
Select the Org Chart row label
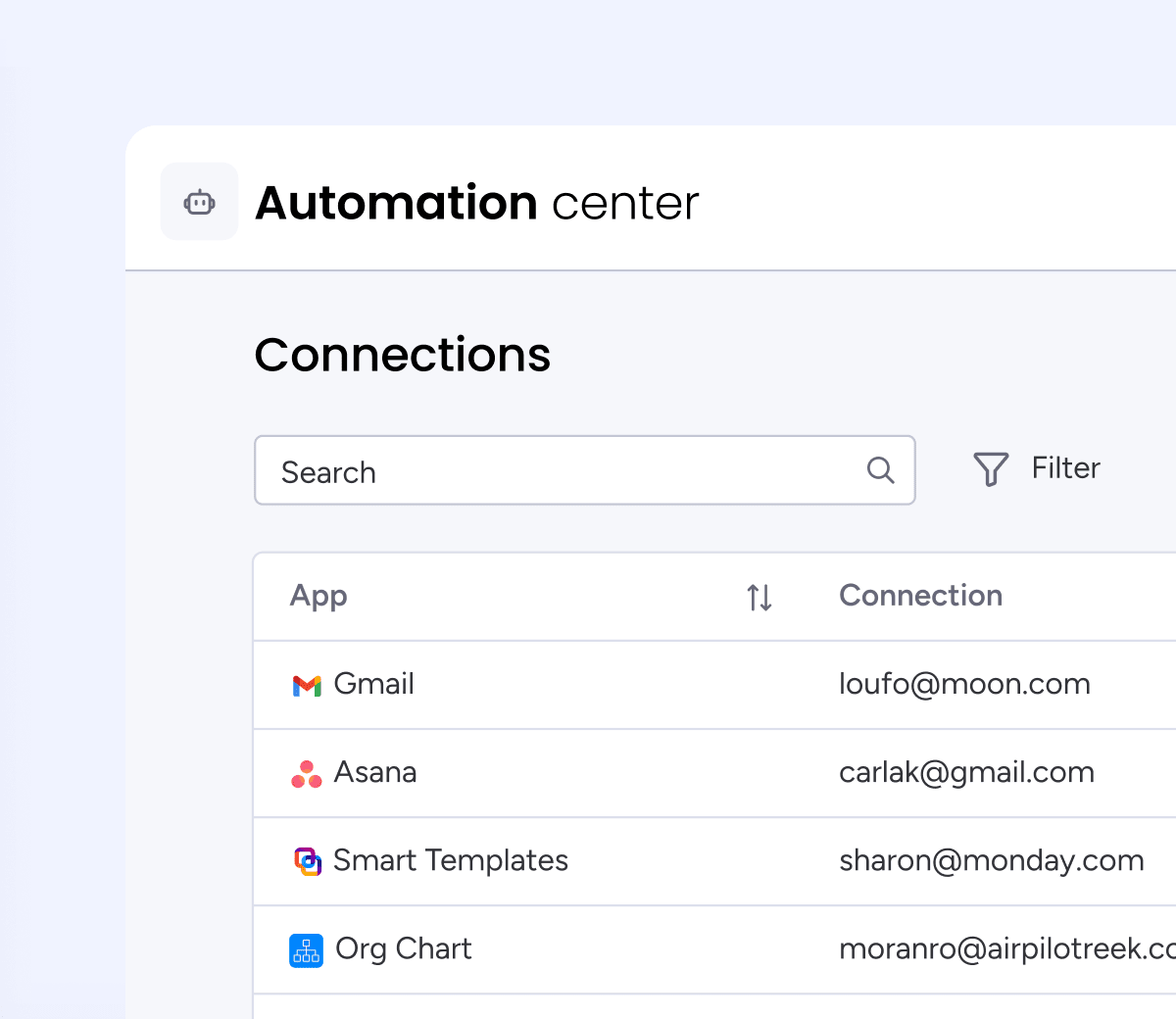404,948
